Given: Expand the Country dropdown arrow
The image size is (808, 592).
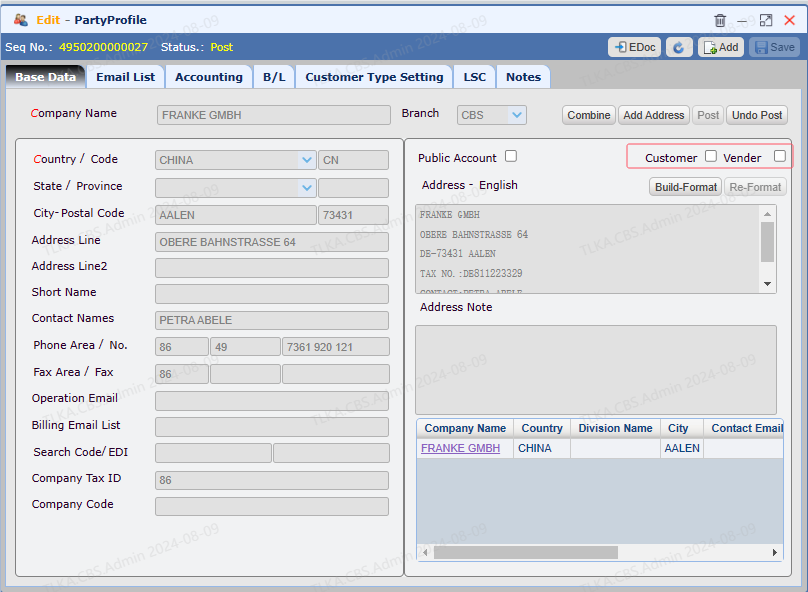Looking at the screenshot, I should 307,160.
